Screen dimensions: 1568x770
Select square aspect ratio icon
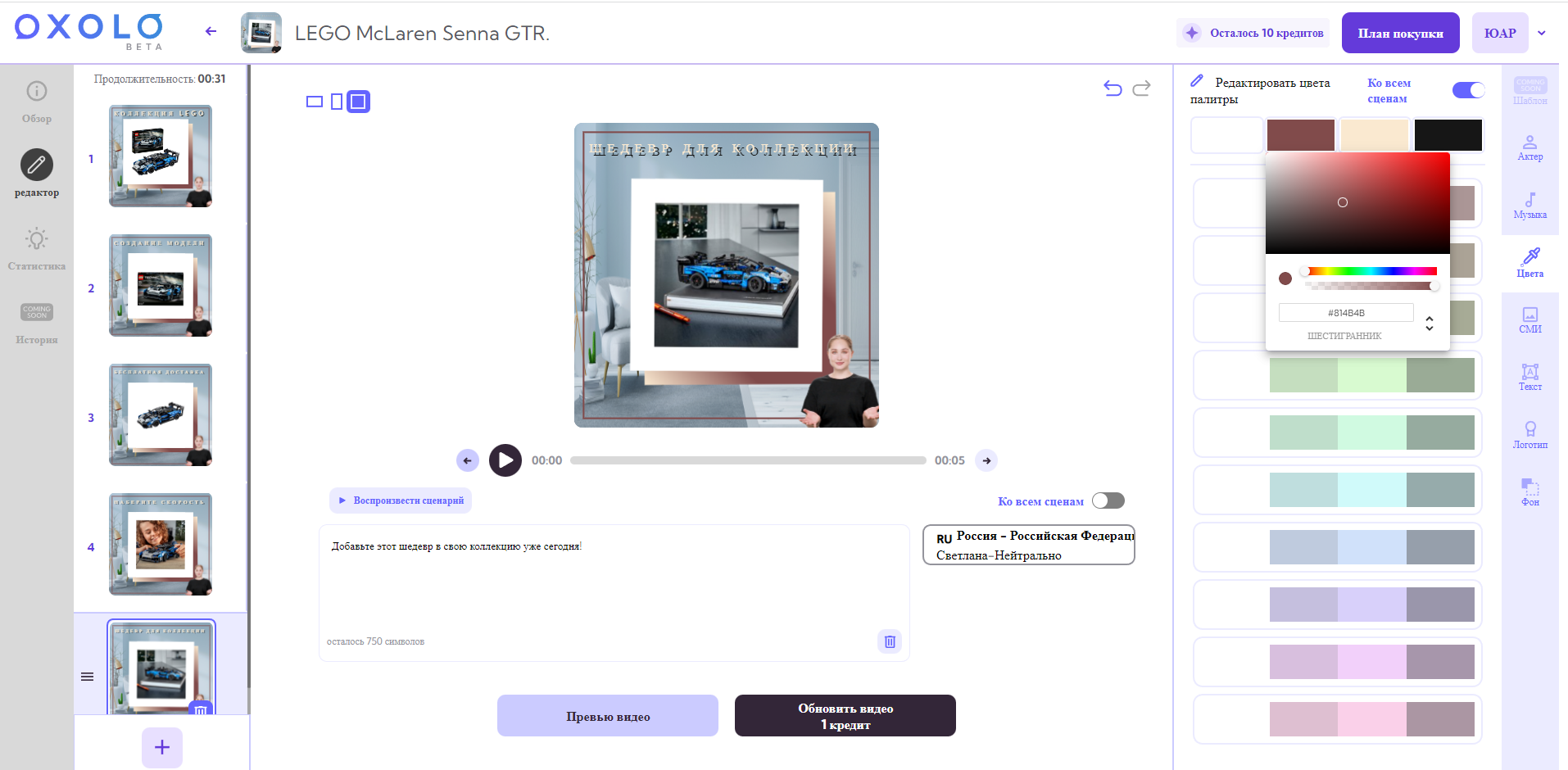click(x=358, y=102)
